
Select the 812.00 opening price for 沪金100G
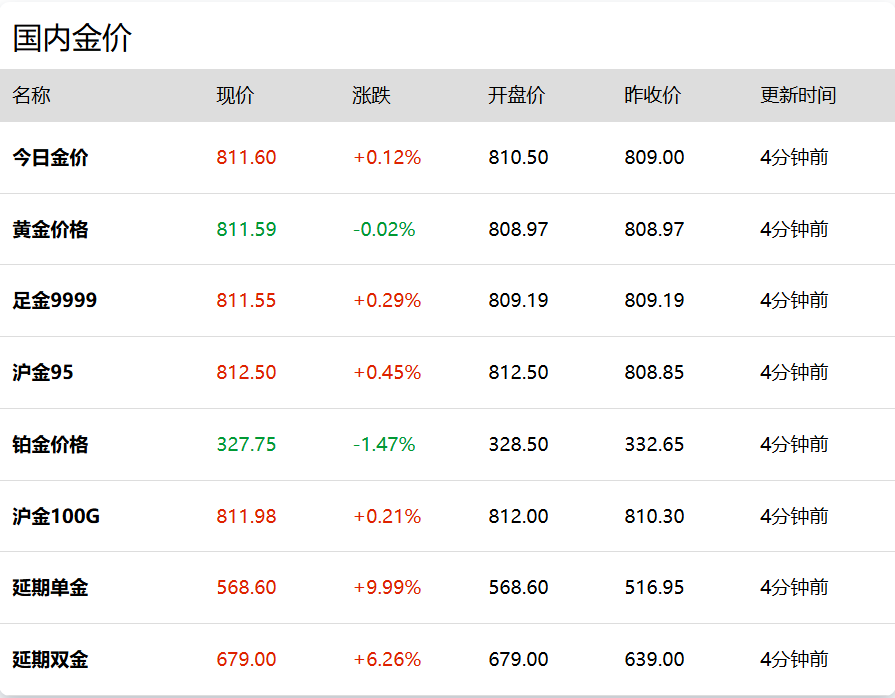coord(518,516)
